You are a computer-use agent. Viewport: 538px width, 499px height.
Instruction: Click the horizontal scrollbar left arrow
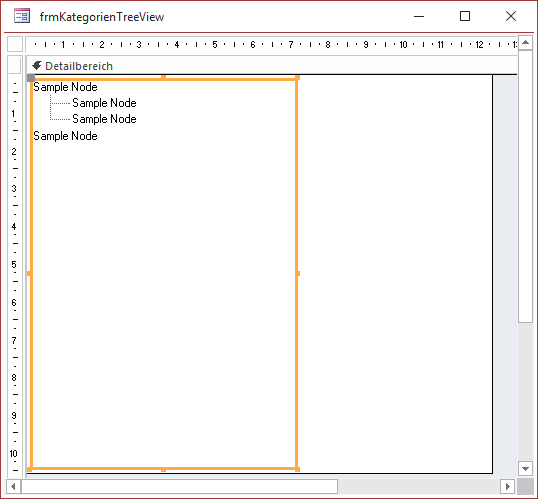click(13, 486)
